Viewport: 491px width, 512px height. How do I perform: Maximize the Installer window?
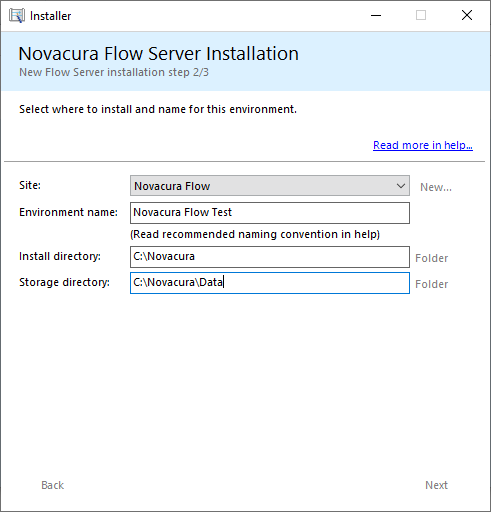(421, 15)
